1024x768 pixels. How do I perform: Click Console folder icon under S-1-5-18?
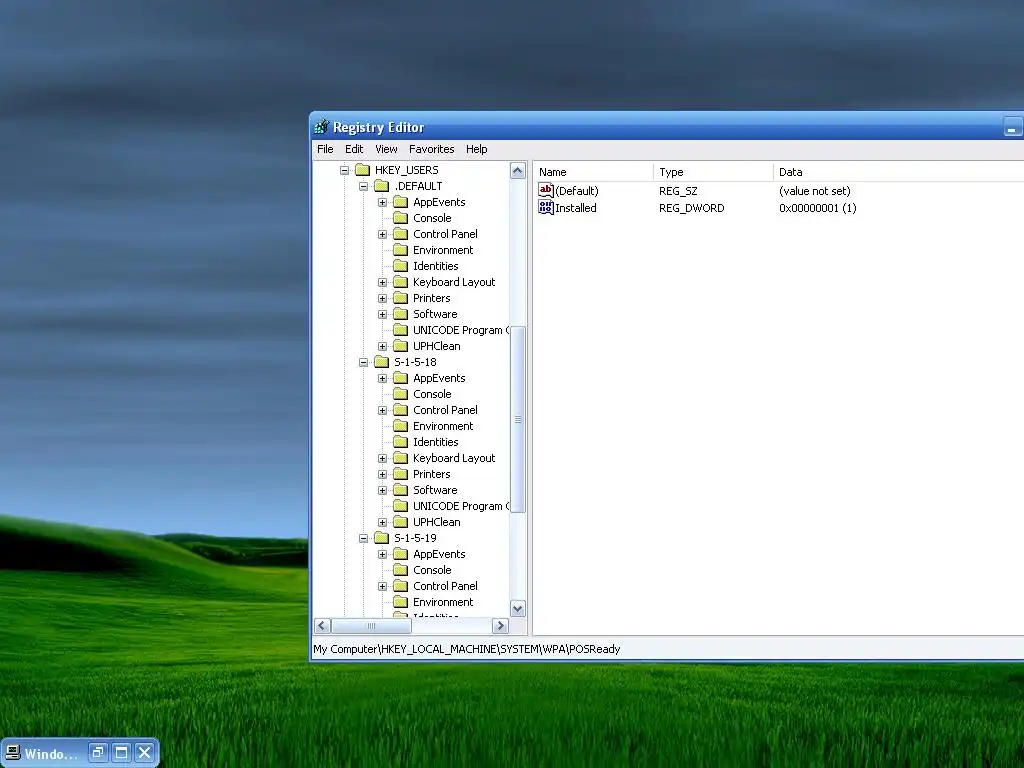(400, 394)
